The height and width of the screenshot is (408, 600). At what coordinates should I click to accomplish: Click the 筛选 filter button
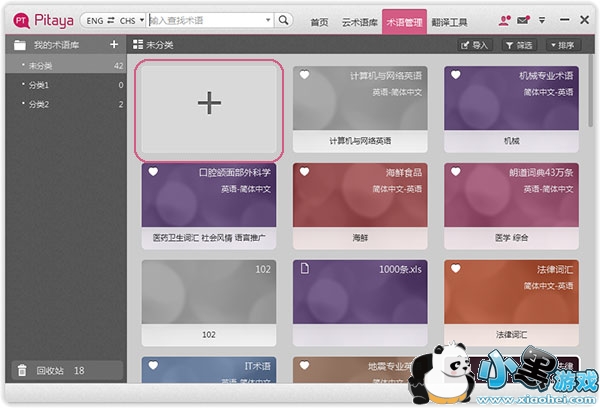tap(519, 45)
